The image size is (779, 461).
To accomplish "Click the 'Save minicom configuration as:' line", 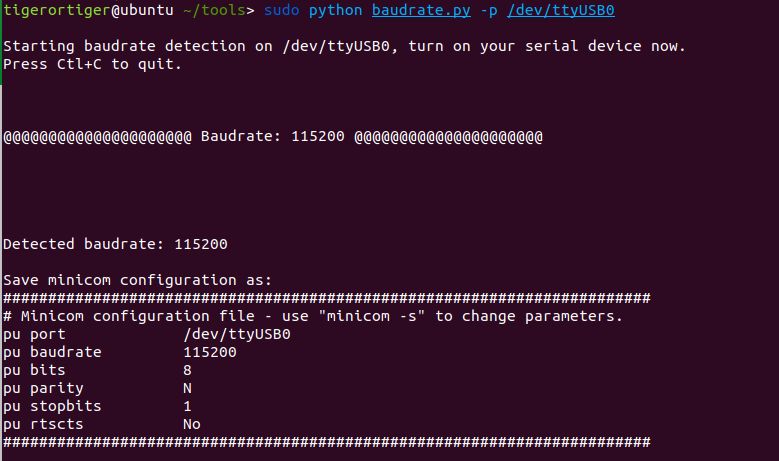I will (138, 280).
